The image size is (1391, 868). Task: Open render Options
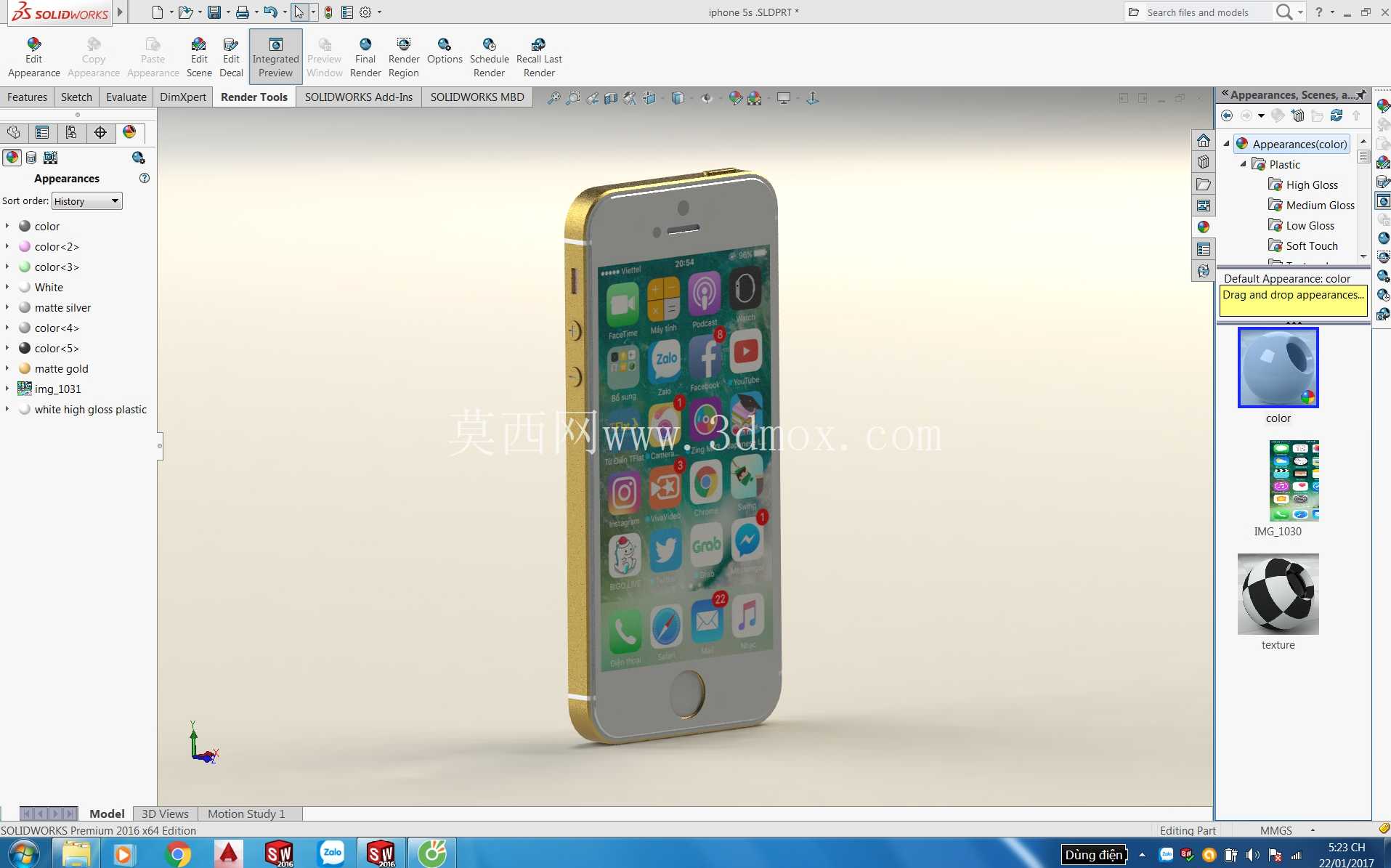(x=445, y=51)
